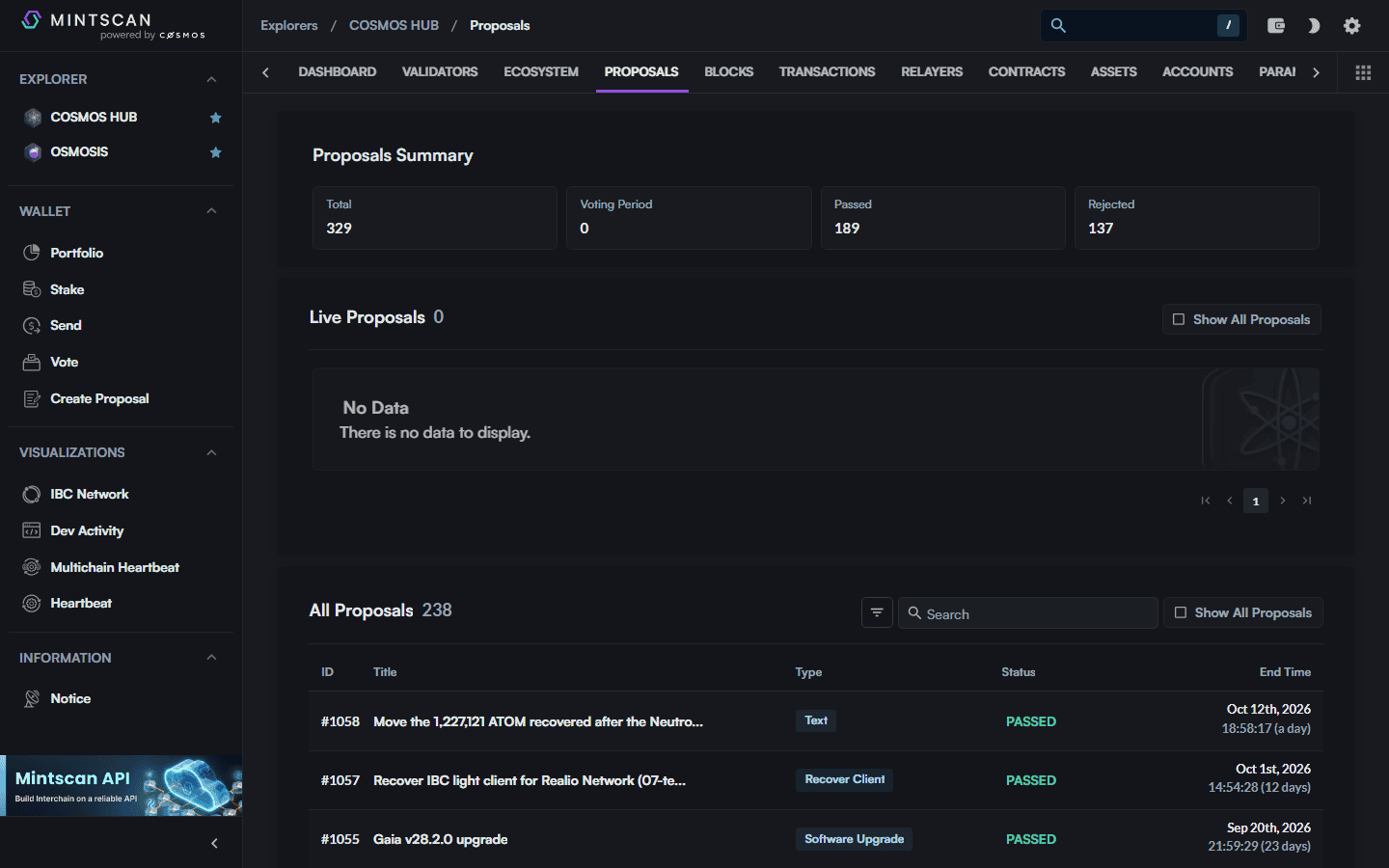Open Multichain Heartbeat visualization
This screenshot has height=868, width=1389.
[115, 567]
